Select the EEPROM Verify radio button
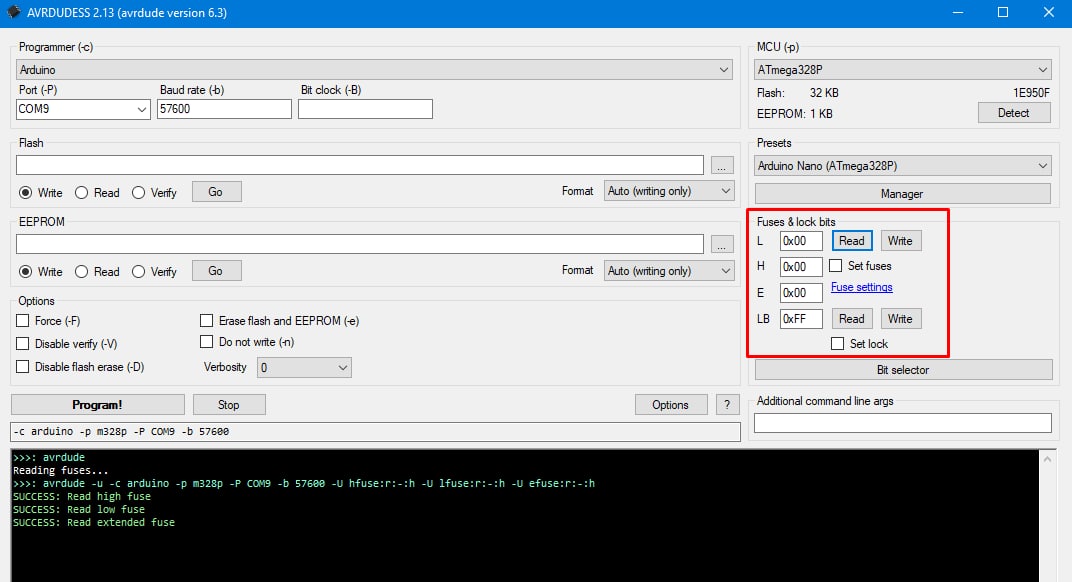This screenshot has width=1072, height=582. [x=138, y=272]
